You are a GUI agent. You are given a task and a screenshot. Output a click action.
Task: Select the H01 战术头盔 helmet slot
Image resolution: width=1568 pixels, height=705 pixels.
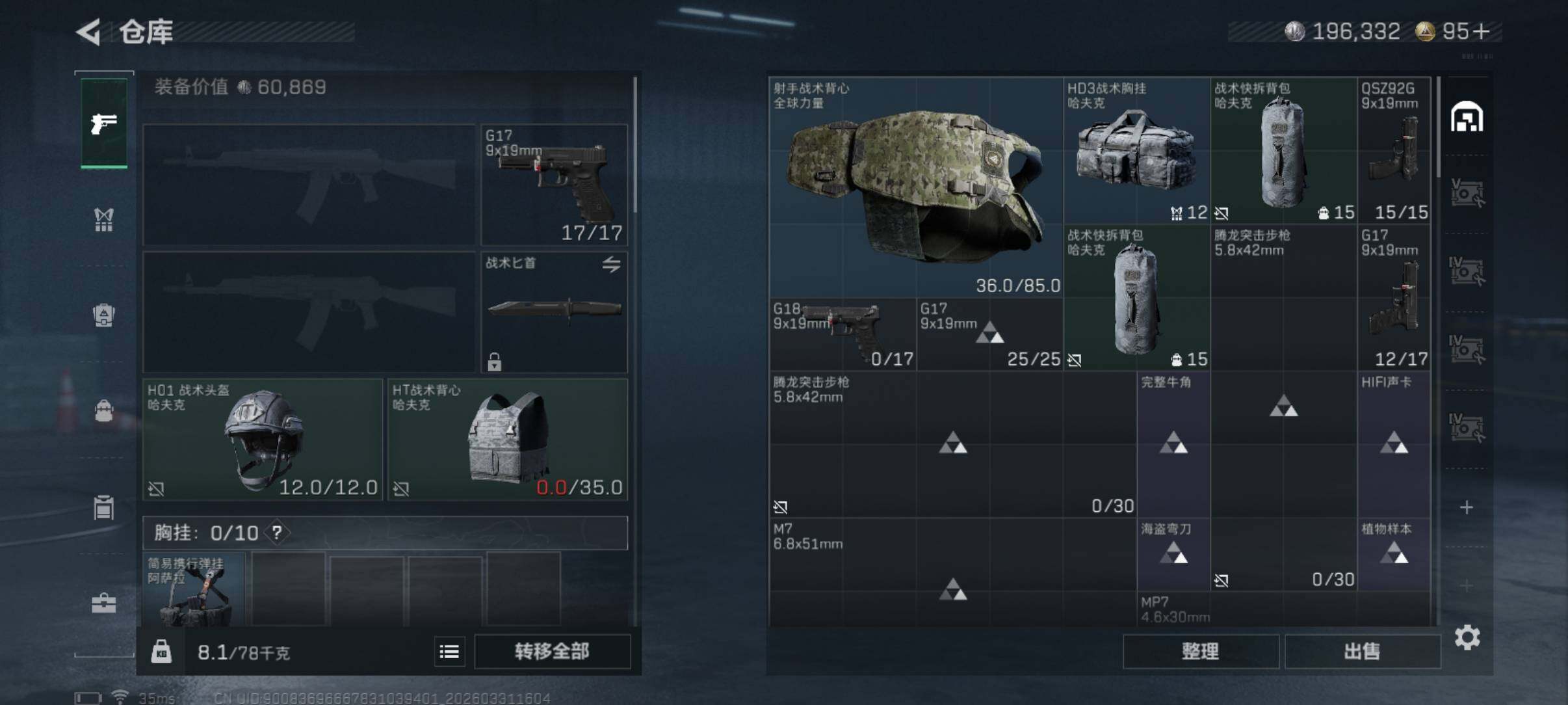click(263, 440)
